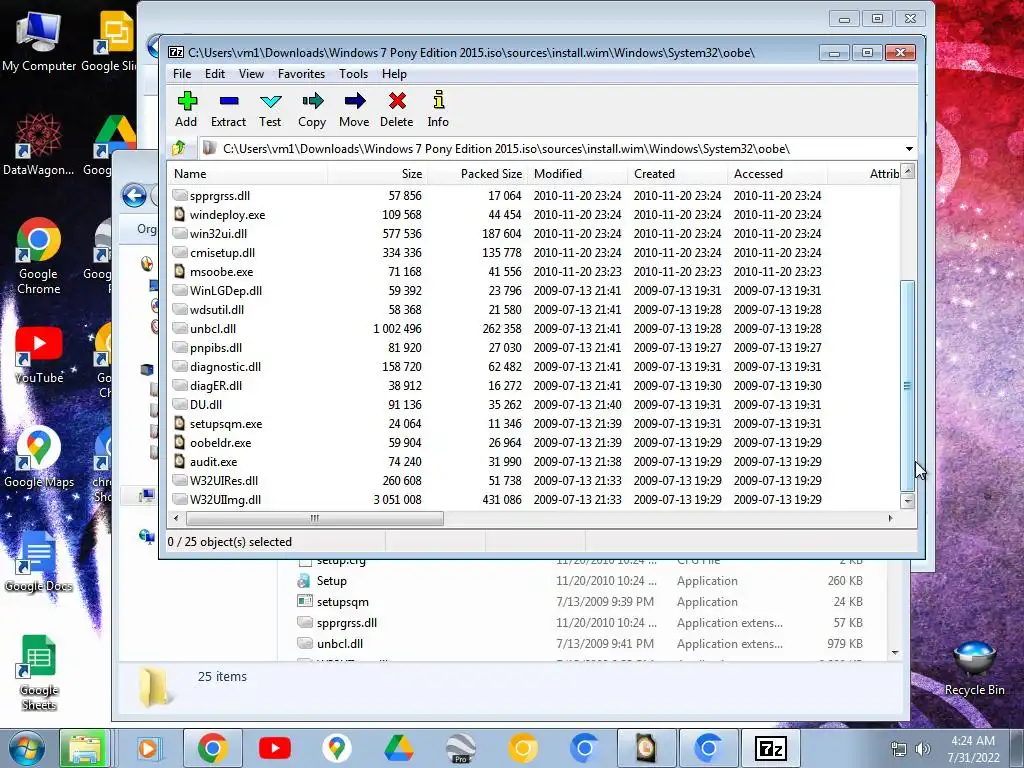The image size is (1024, 768).
Task: Click the volume icon in system tray
Action: (922, 749)
